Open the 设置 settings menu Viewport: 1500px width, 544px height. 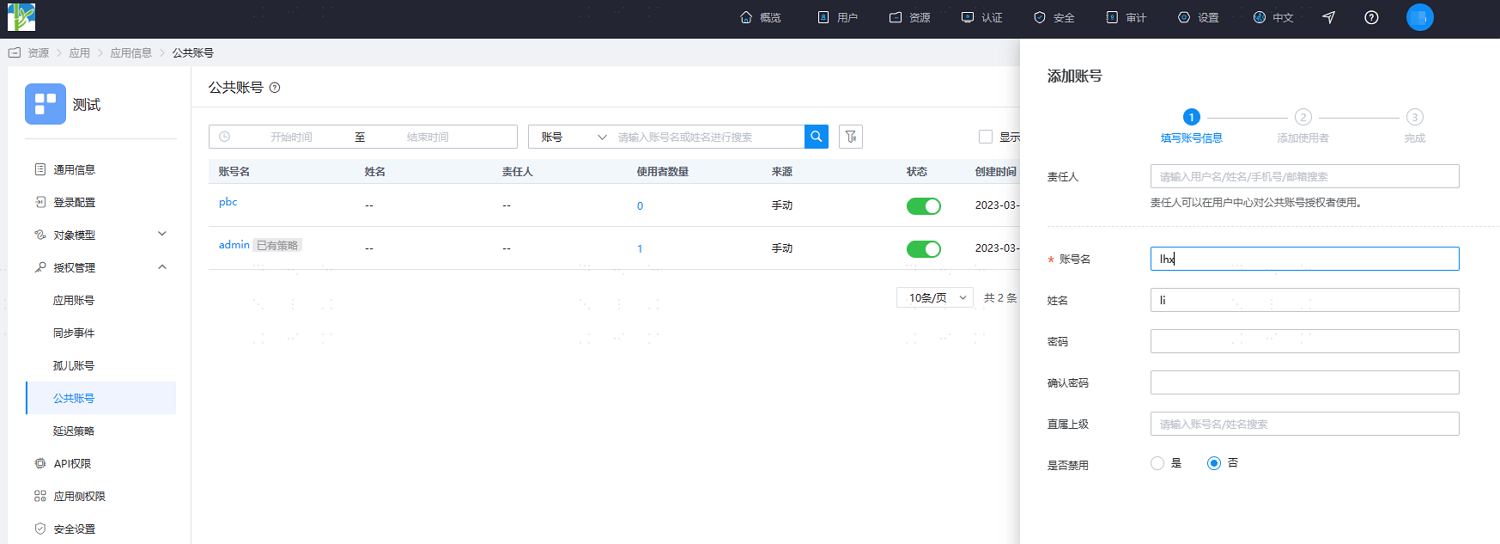click(1197, 18)
